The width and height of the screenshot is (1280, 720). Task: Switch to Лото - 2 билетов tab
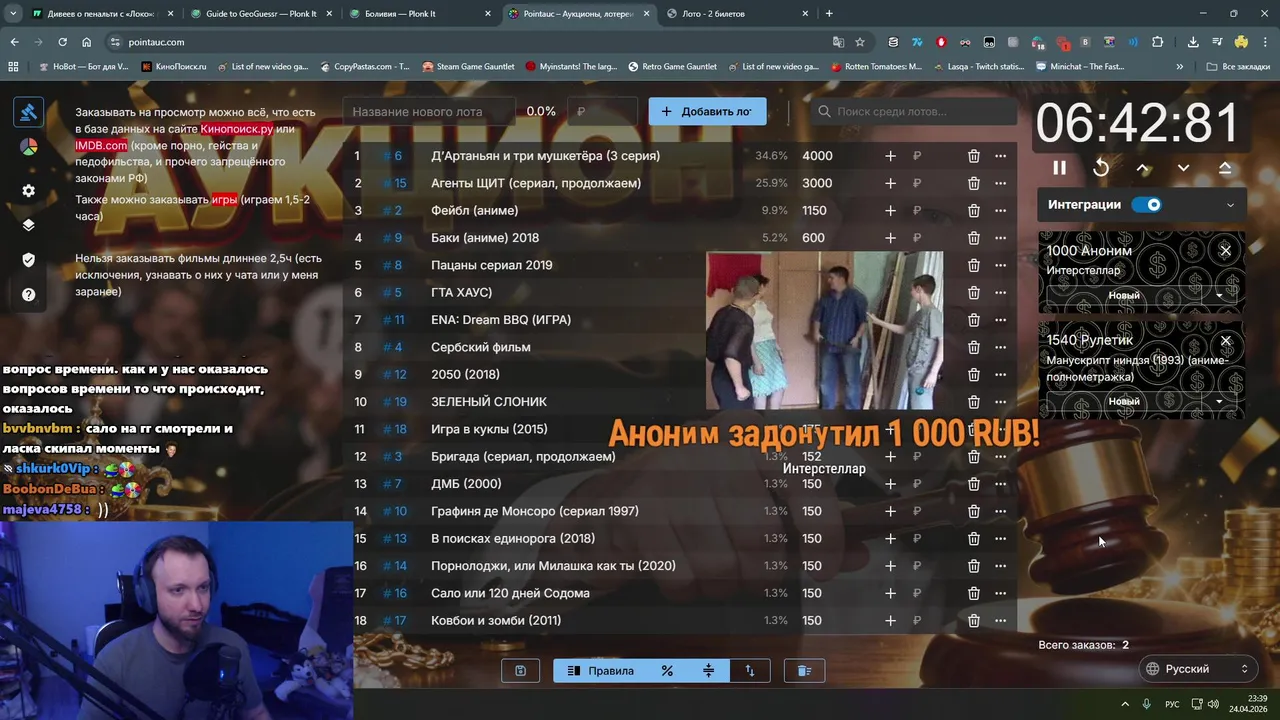pyautogui.click(x=736, y=14)
